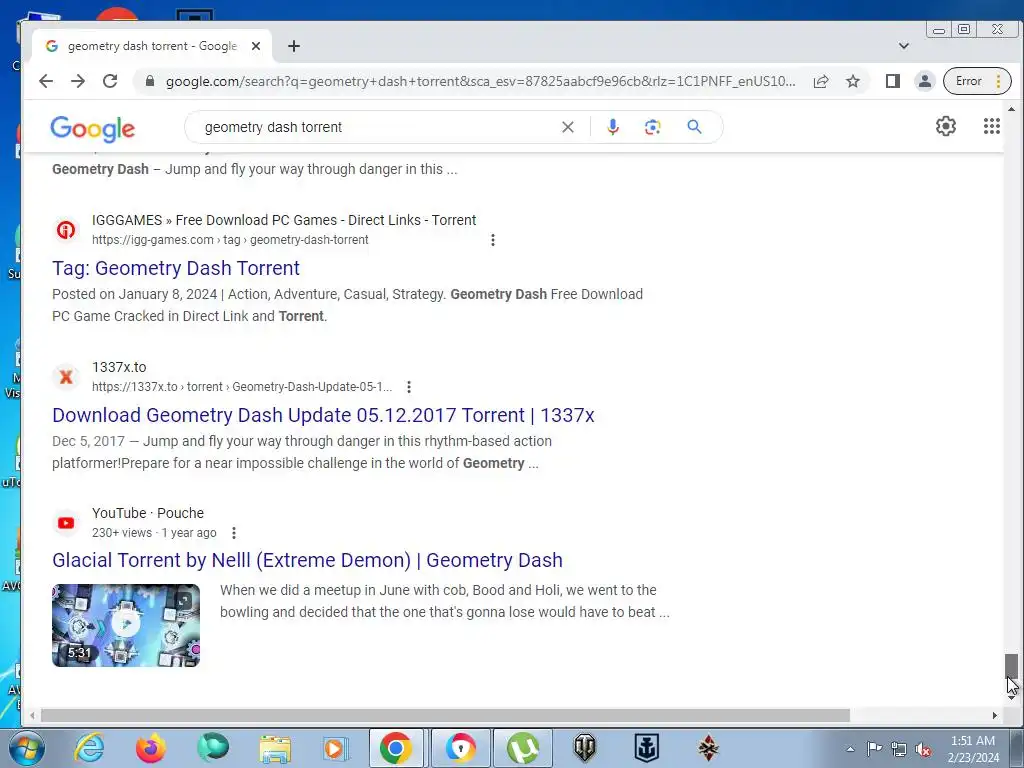This screenshot has width=1024, height=768.
Task: Open World of Warships anchor taskbar icon
Action: coord(646,748)
